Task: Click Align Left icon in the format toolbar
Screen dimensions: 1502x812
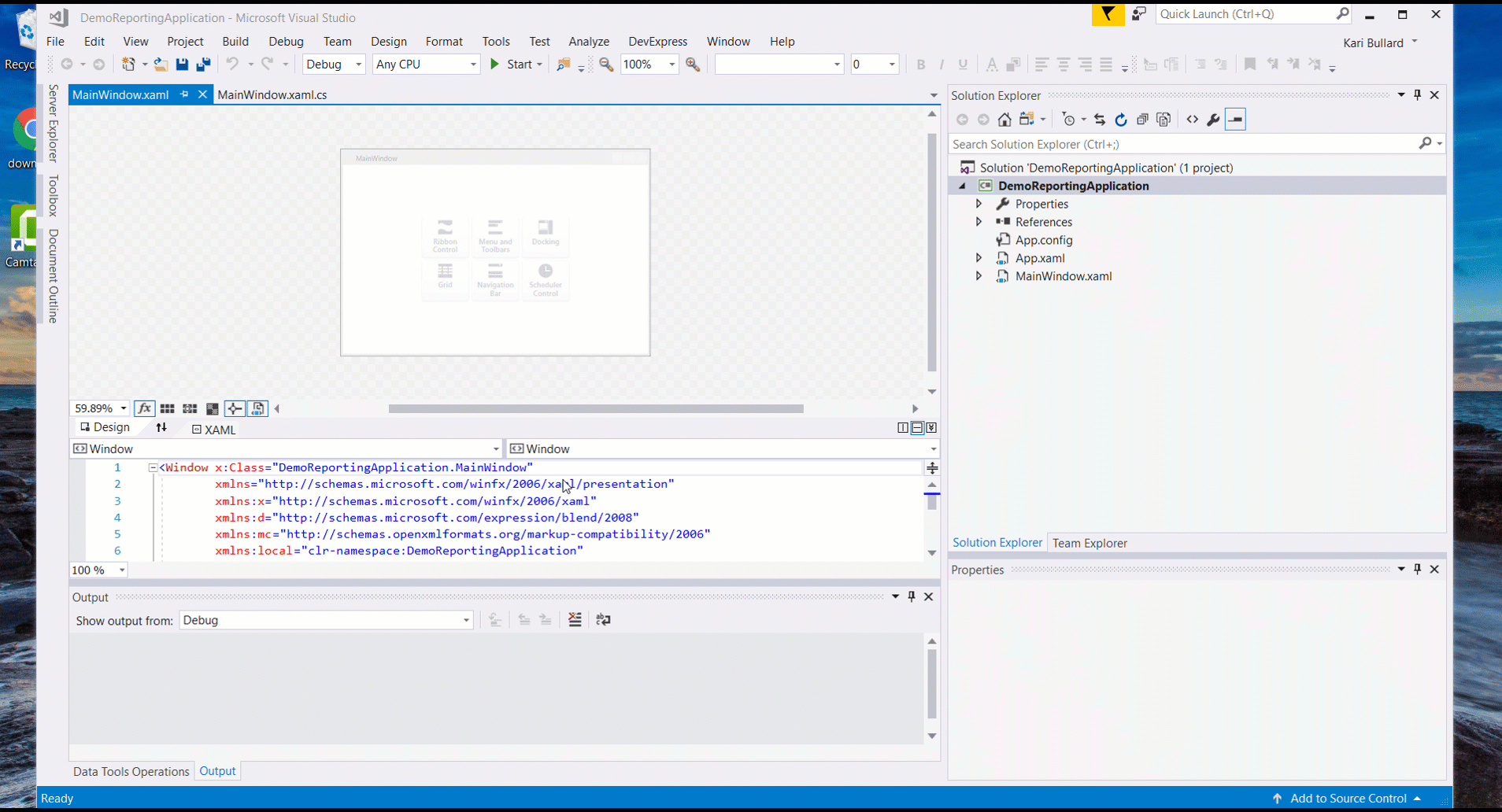Action: [1041, 65]
